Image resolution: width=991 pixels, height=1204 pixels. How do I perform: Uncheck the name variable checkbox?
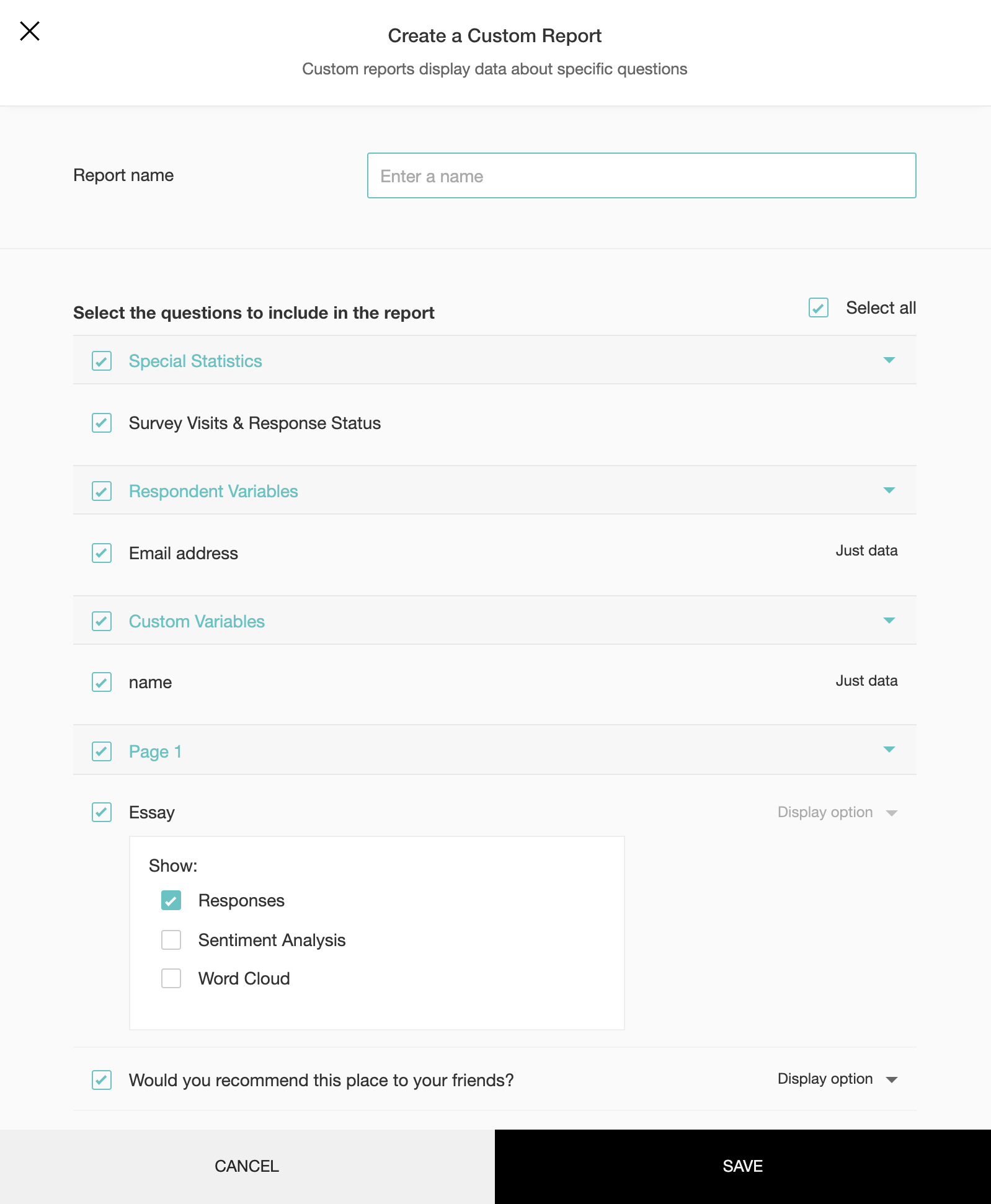tap(102, 682)
